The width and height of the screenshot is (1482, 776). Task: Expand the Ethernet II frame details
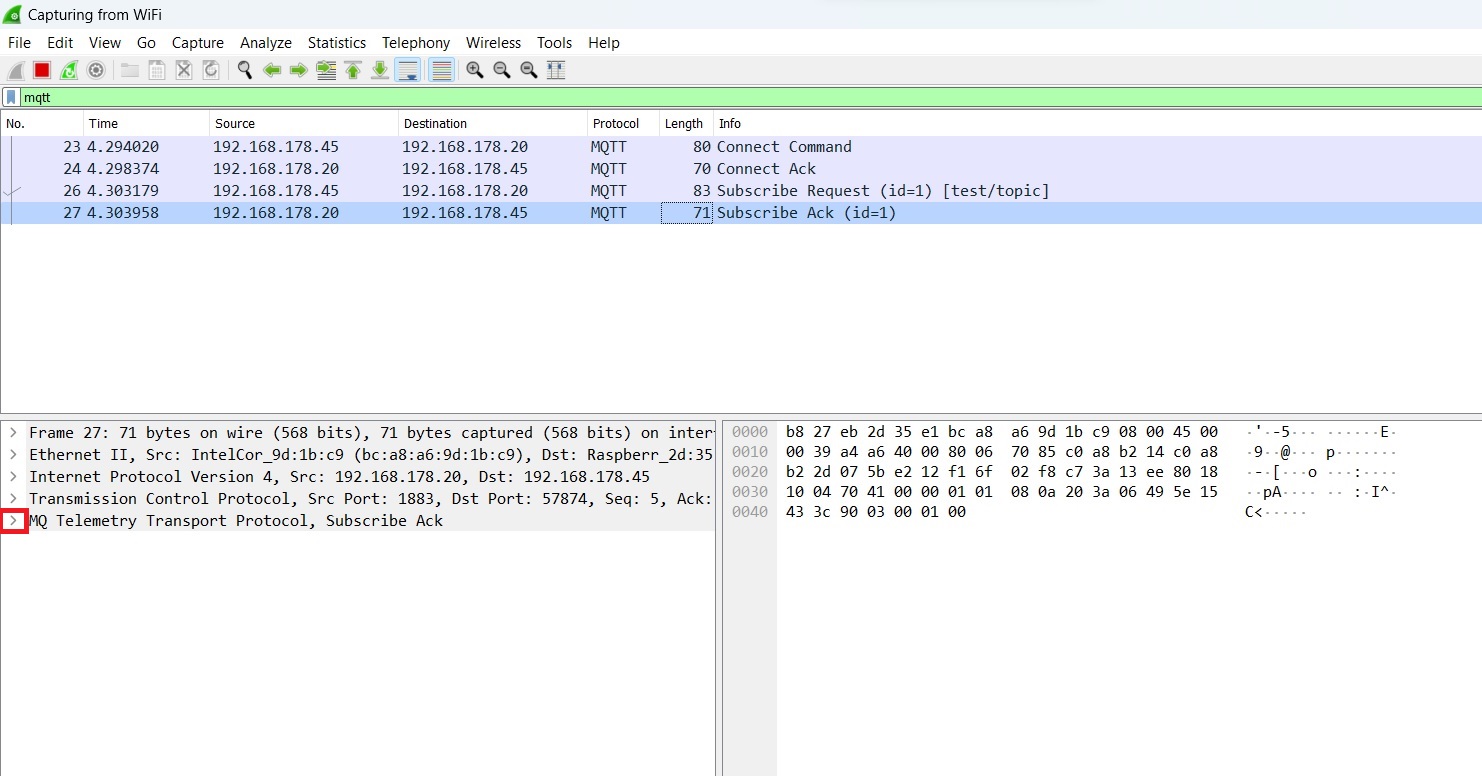[x=14, y=454]
